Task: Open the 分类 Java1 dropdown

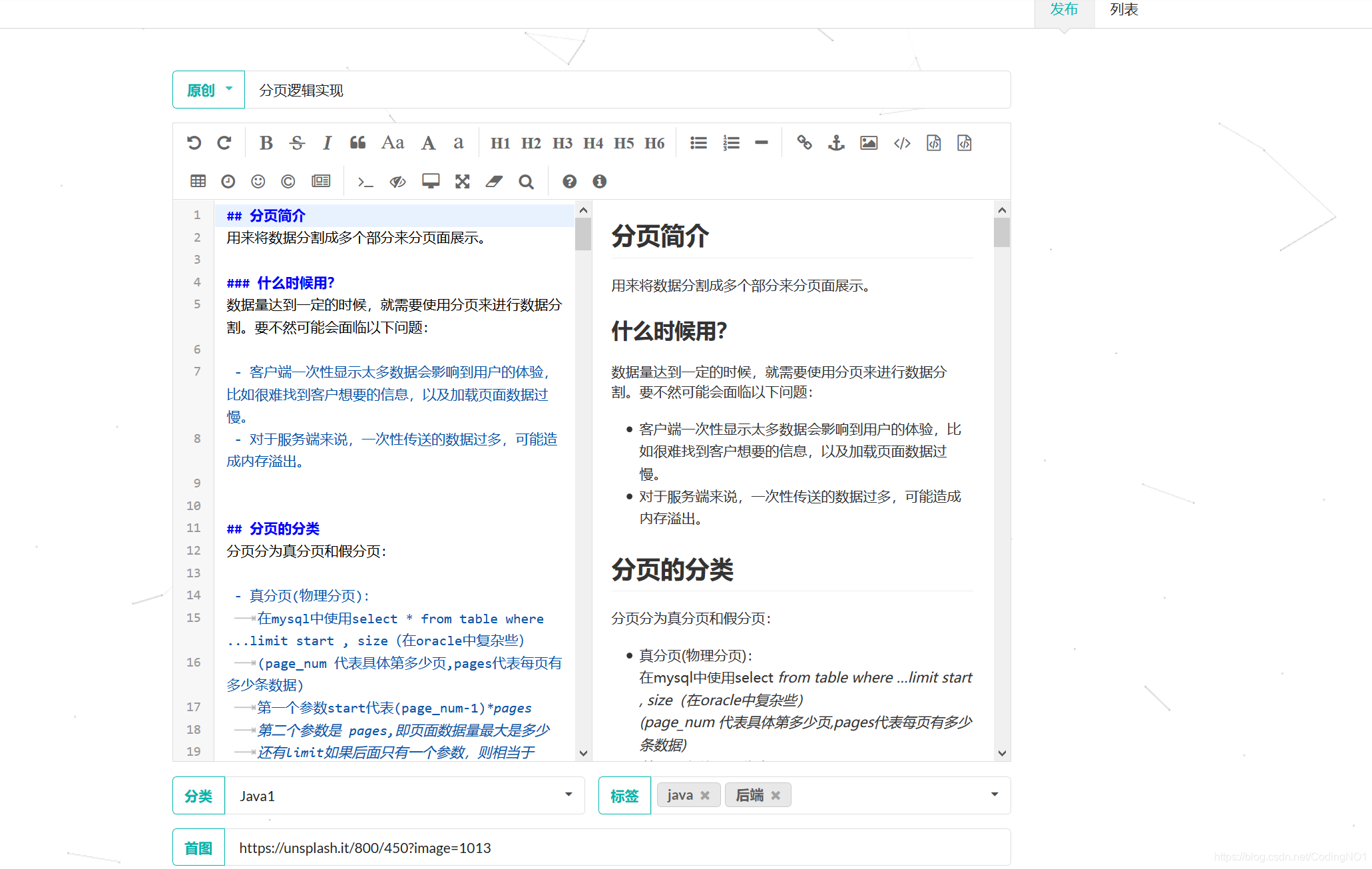Action: tap(405, 796)
